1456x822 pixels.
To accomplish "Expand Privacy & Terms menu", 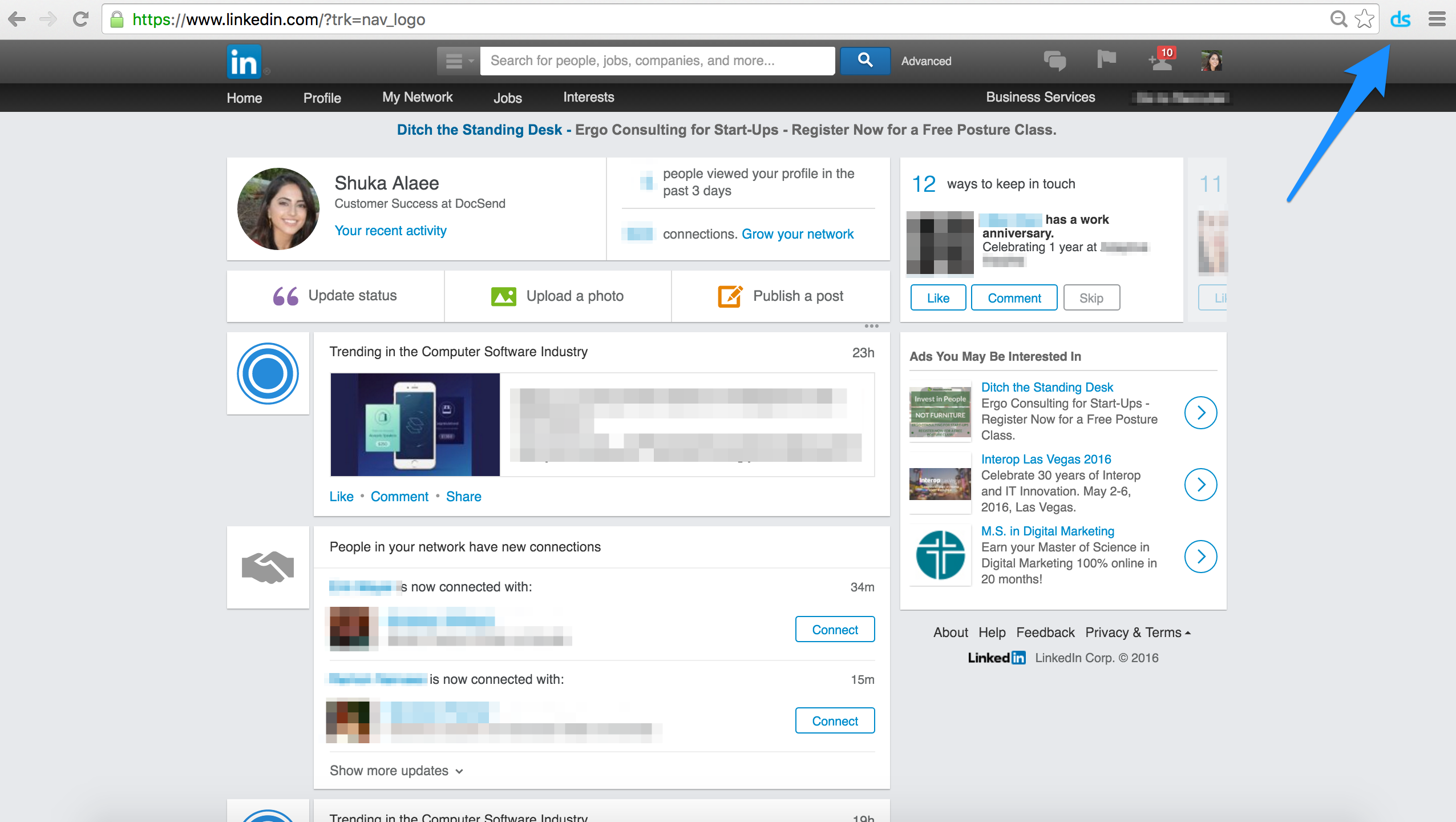I will (1138, 632).
